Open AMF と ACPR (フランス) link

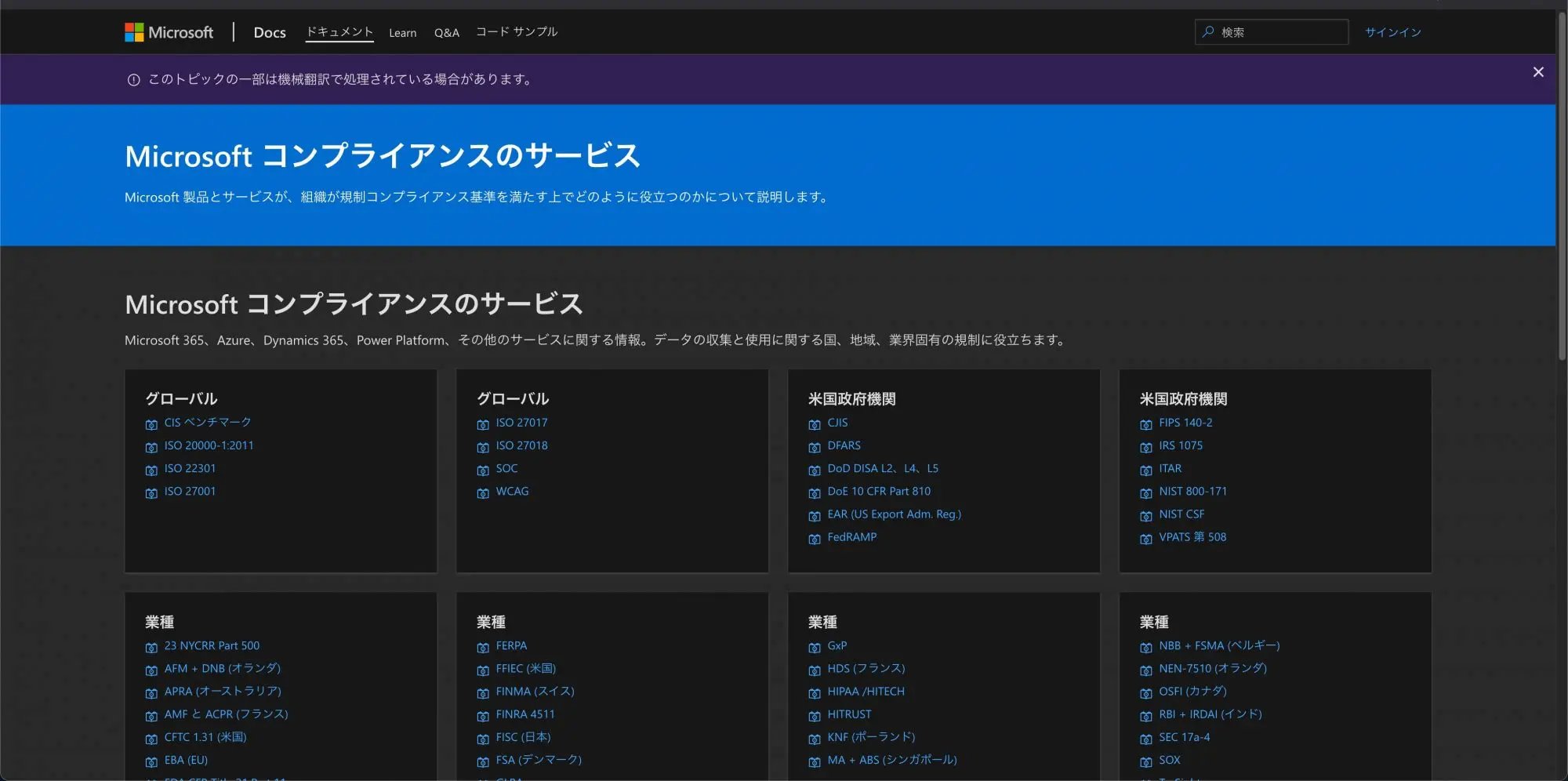pyautogui.click(x=227, y=714)
